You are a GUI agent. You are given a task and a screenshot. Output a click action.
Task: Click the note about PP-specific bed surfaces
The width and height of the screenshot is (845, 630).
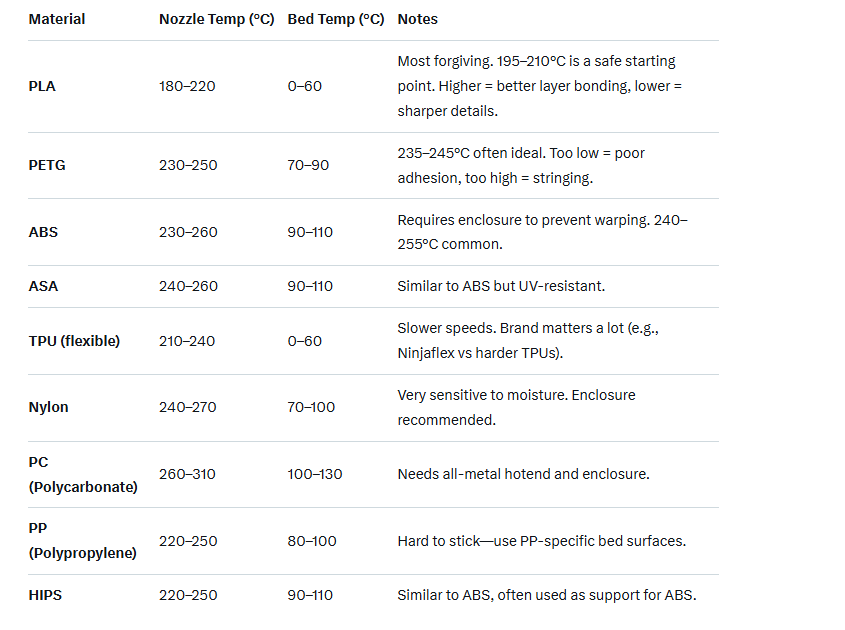pyautogui.click(x=541, y=541)
